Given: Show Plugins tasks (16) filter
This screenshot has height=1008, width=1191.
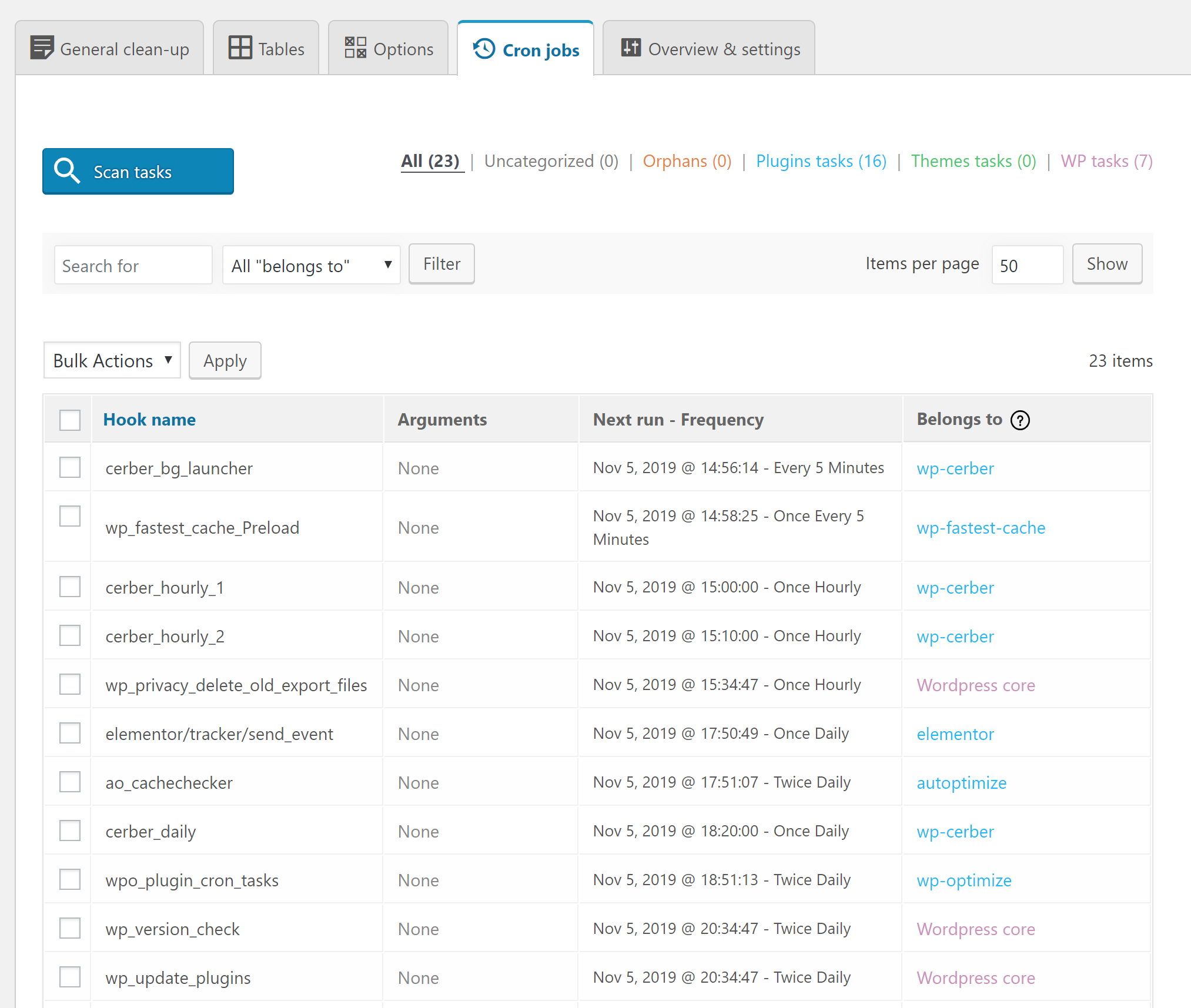Looking at the screenshot, I should click(821, 161).
